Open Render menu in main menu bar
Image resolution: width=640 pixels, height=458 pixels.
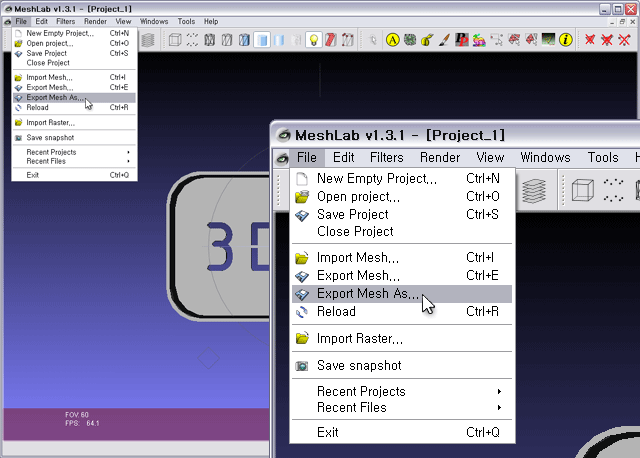95,22
